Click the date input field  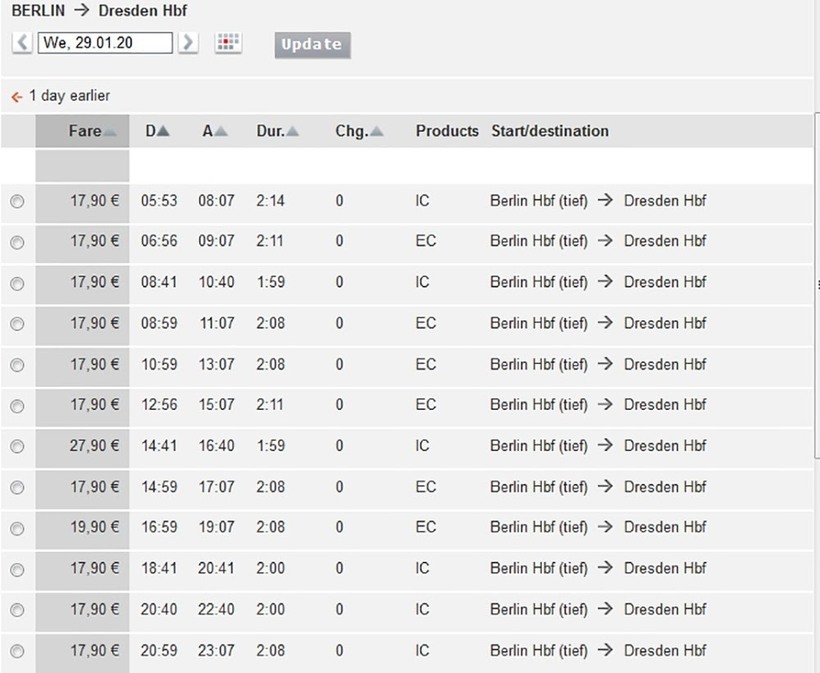click(104, 43)
